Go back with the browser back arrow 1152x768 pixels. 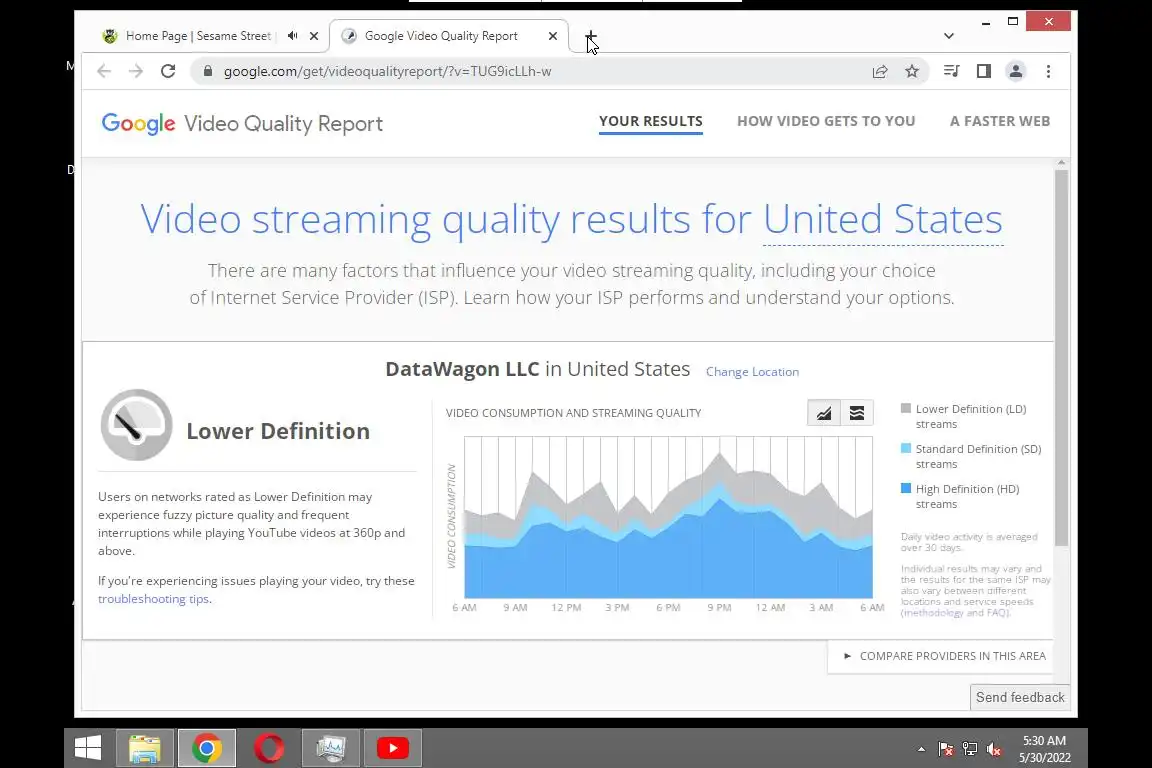point(104,71)
